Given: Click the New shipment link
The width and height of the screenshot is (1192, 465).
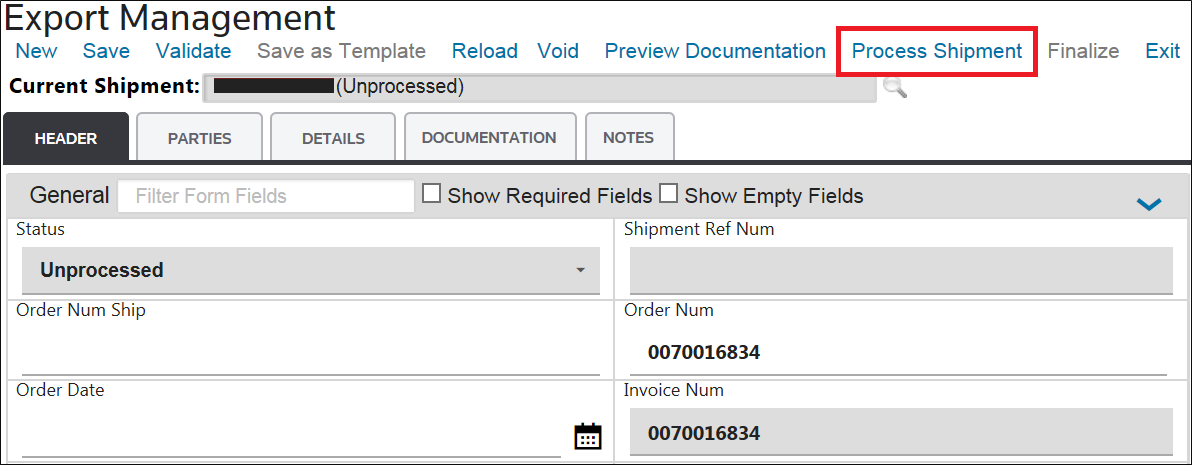Looking at the screenshot, I should 37,51.
